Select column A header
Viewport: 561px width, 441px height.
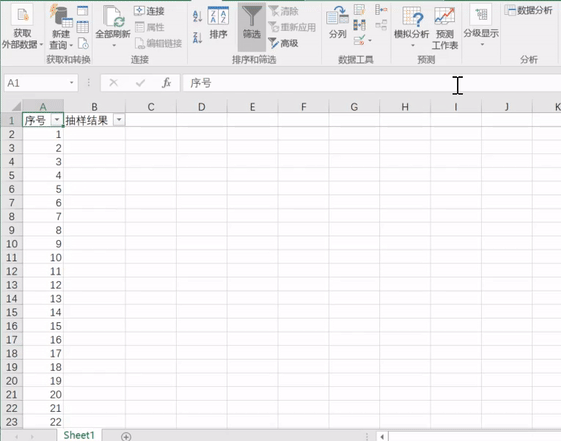(43, 107)
